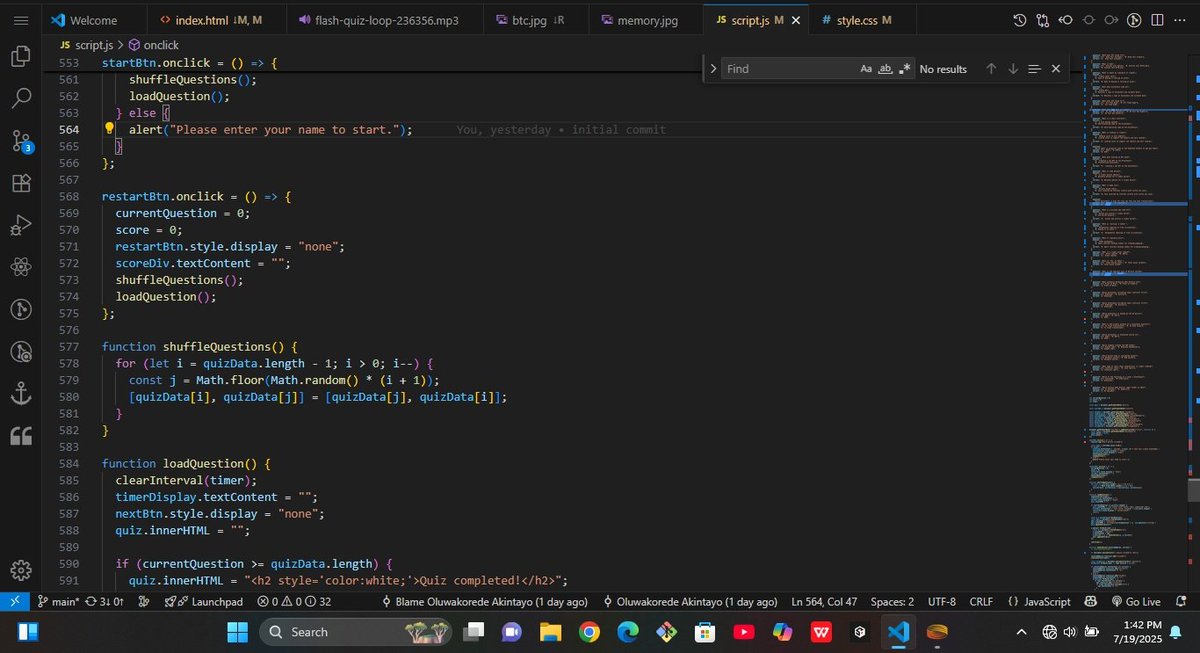The width and height of the screenshot is (1200, 653).
Task: Open the errors and warnings problems counter
Action: coord(294,602)
